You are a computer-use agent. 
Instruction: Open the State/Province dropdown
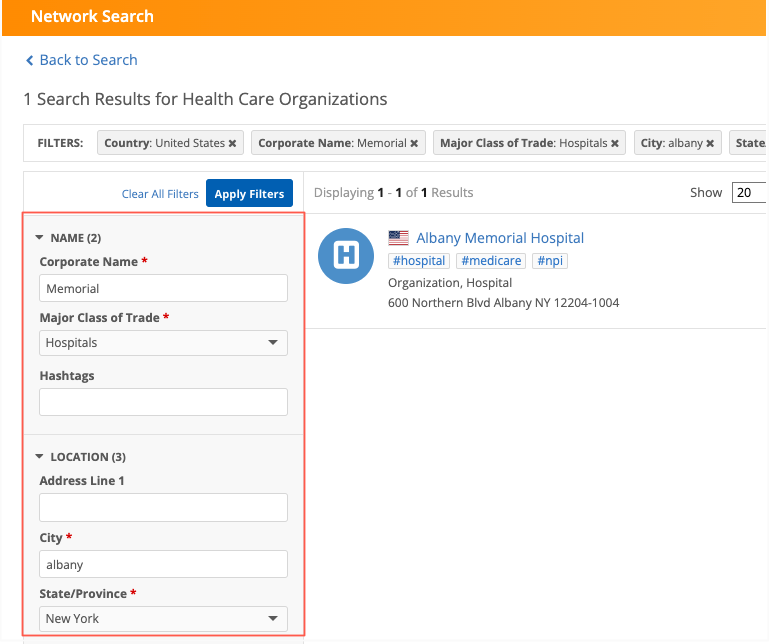click(x=163, y=619)
